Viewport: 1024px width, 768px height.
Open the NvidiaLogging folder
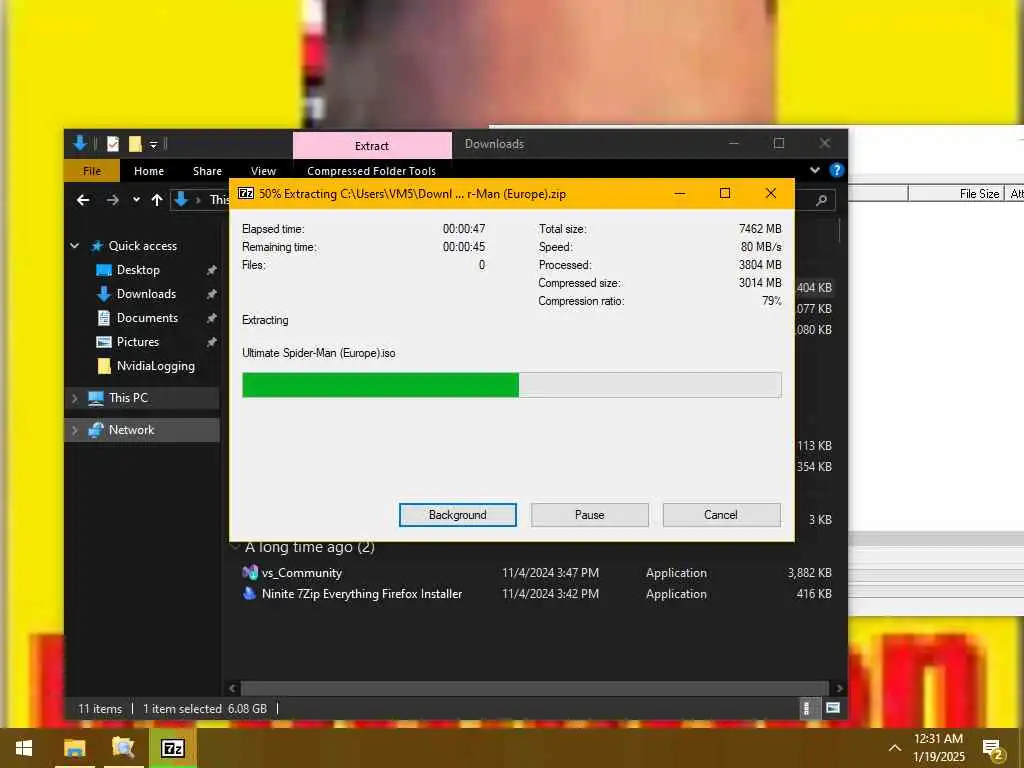coord(155,366)
